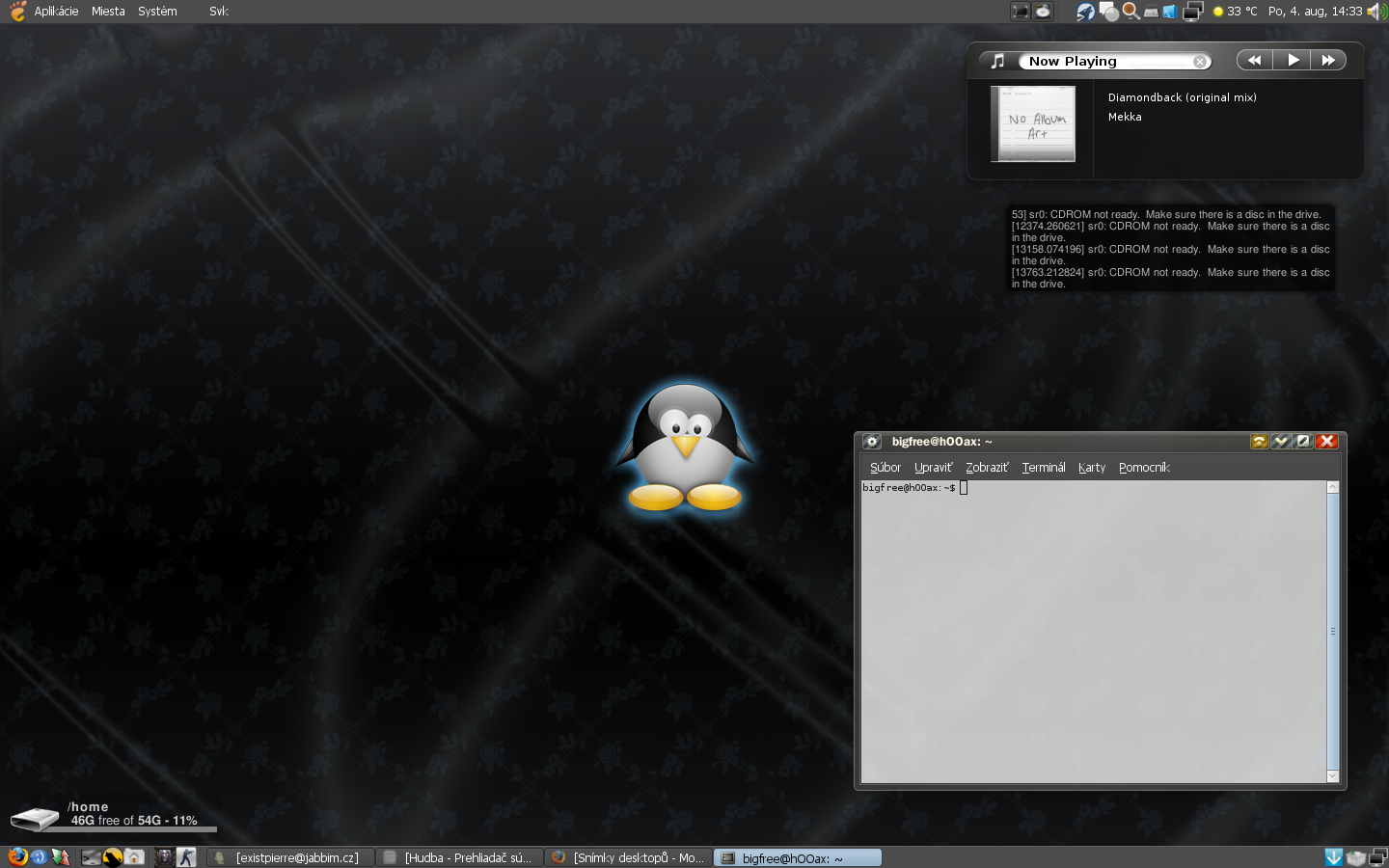1389x868 pixels.
Task: Click the yellow shade button on terminal titlebar
Action: [1259, 441]
